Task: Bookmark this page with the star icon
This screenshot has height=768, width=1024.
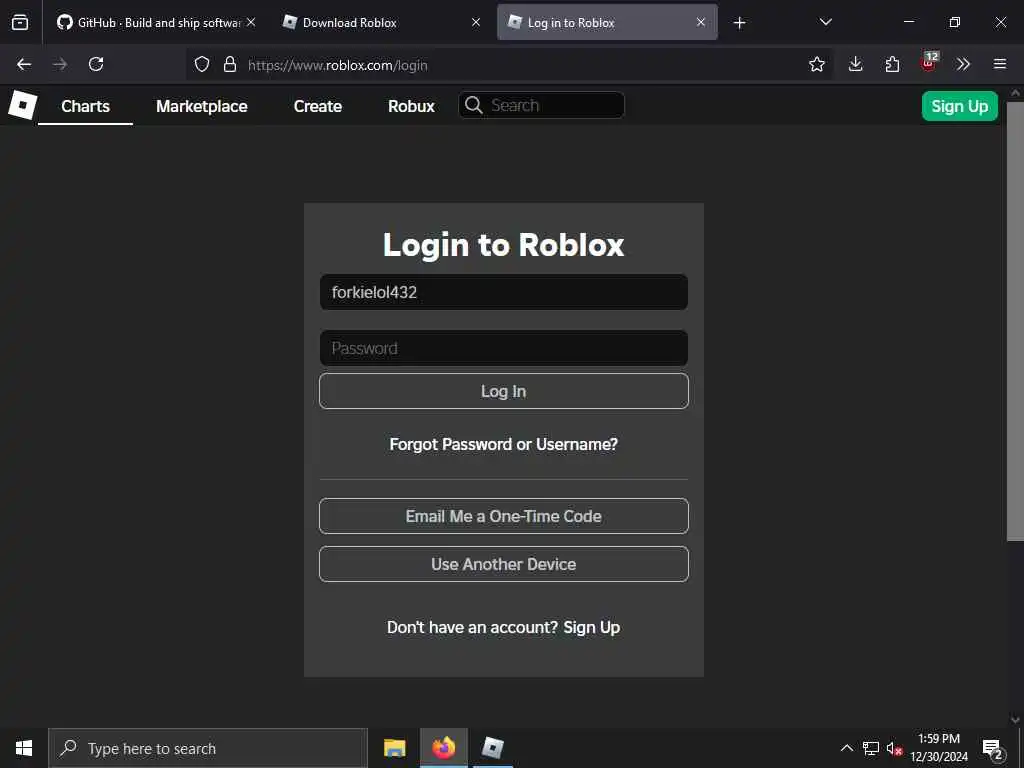Action: pos(816,64)
